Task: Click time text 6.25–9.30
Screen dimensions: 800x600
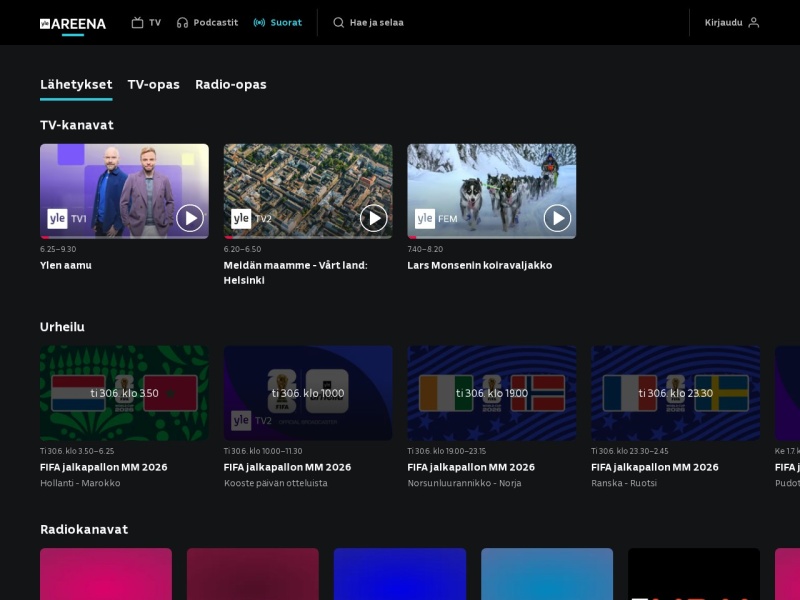Action: [58, 249]
